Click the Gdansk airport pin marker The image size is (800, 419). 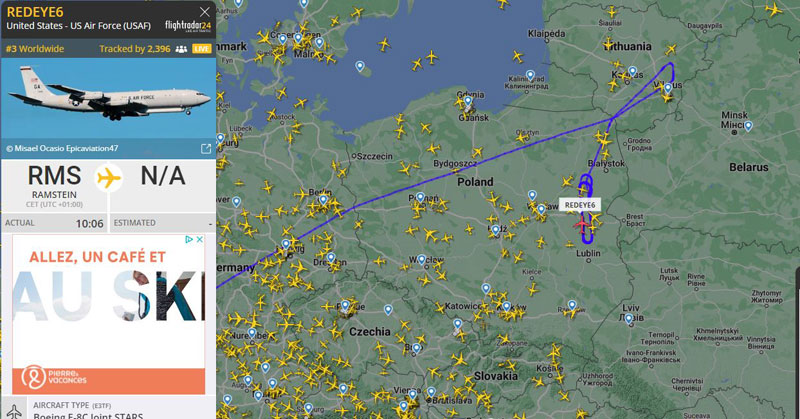468,101
